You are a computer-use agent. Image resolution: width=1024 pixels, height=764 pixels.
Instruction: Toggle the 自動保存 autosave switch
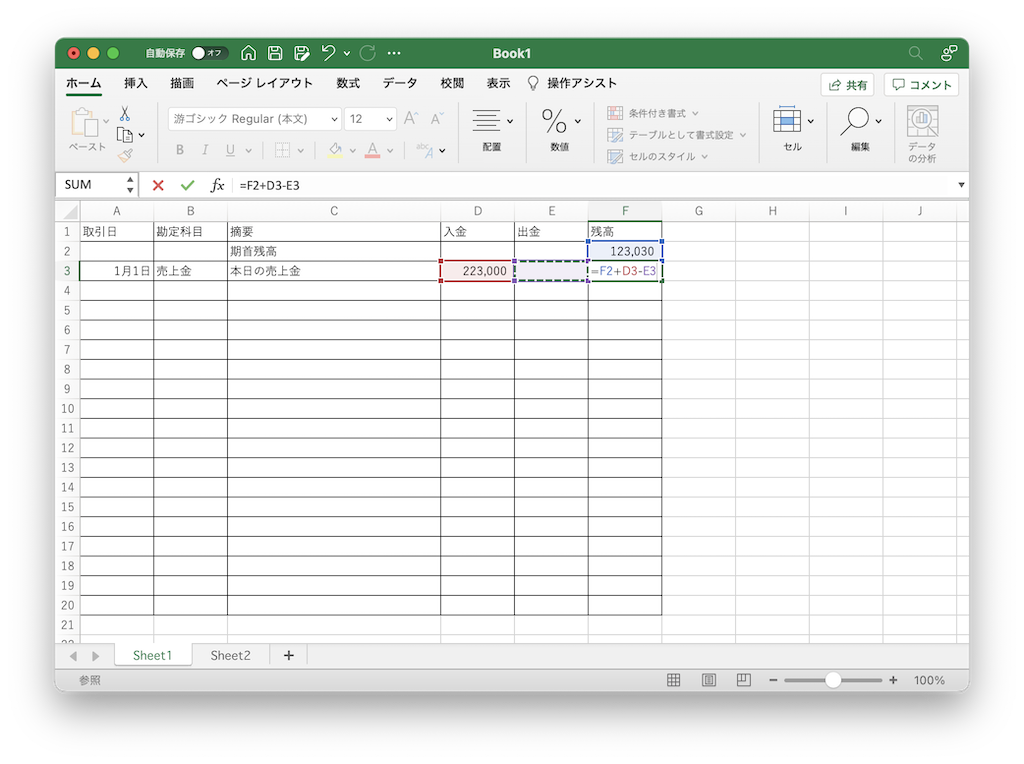[209, 53]
